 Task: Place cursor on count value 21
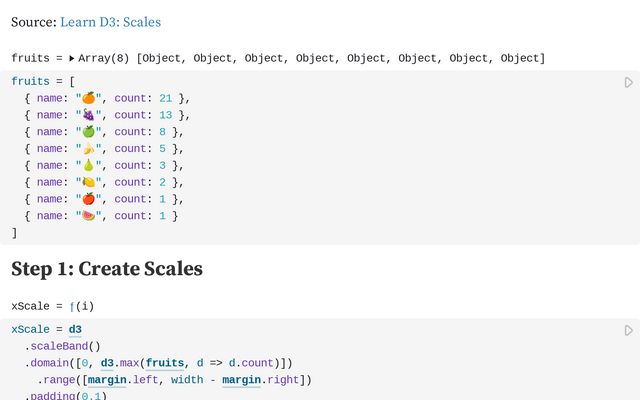tap(166, 98)
